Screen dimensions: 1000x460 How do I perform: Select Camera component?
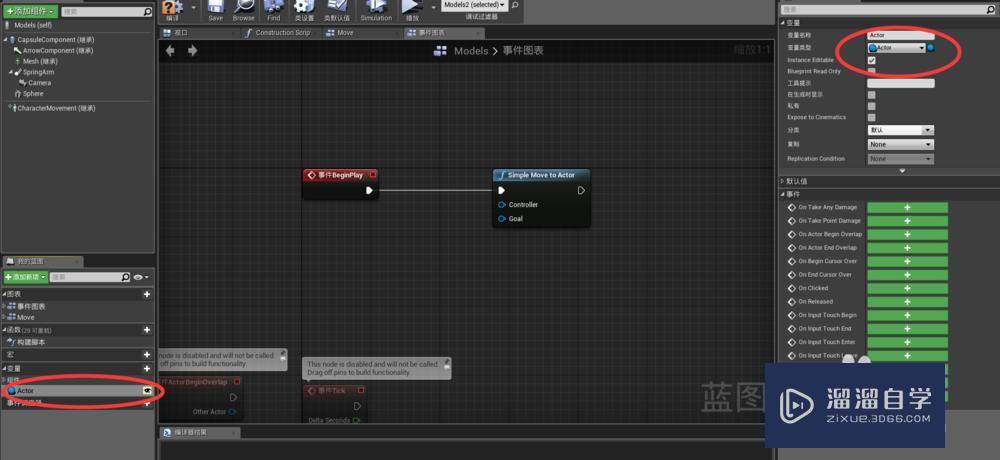40,83
